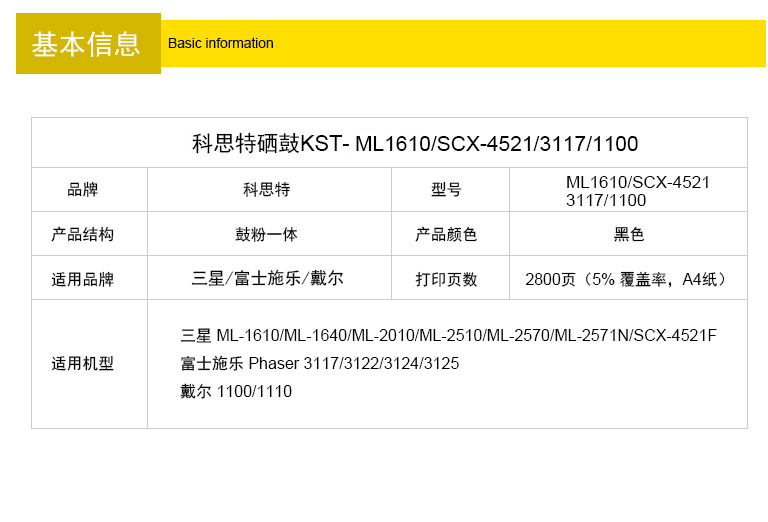This screenshot has height=522, width=768.
Task: Click the structure value 鼓粉一体
Action: click(x=267, y=234)
